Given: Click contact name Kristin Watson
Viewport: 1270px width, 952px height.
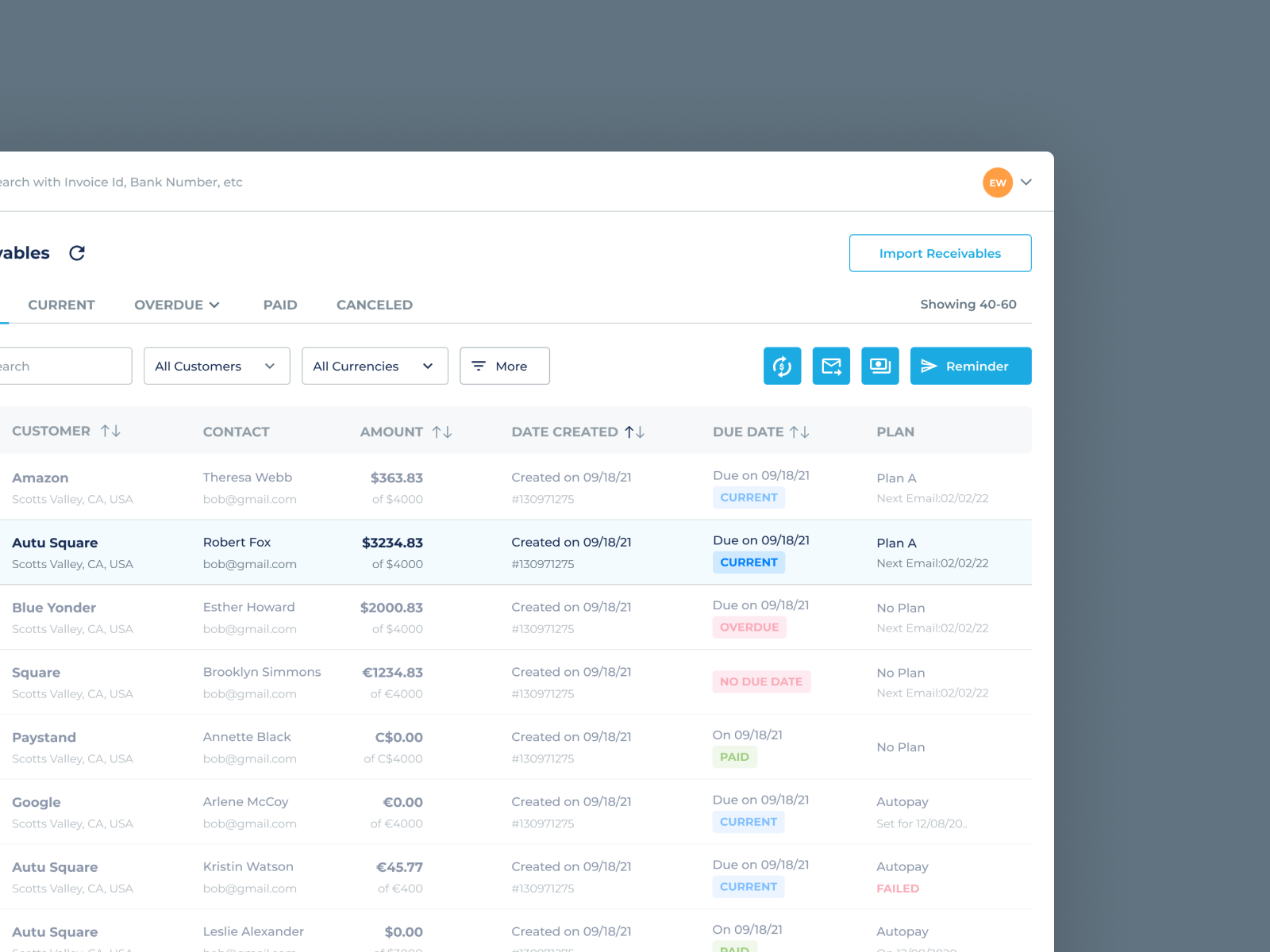Looking at the screenshot, I should coord(248,867).
